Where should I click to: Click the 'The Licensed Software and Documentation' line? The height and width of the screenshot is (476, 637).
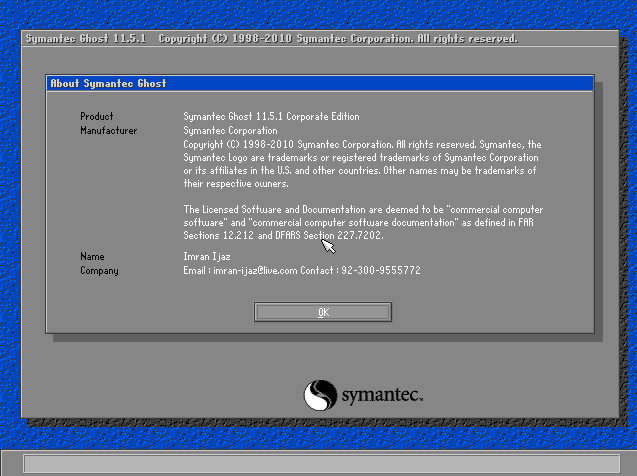point(363,210)
